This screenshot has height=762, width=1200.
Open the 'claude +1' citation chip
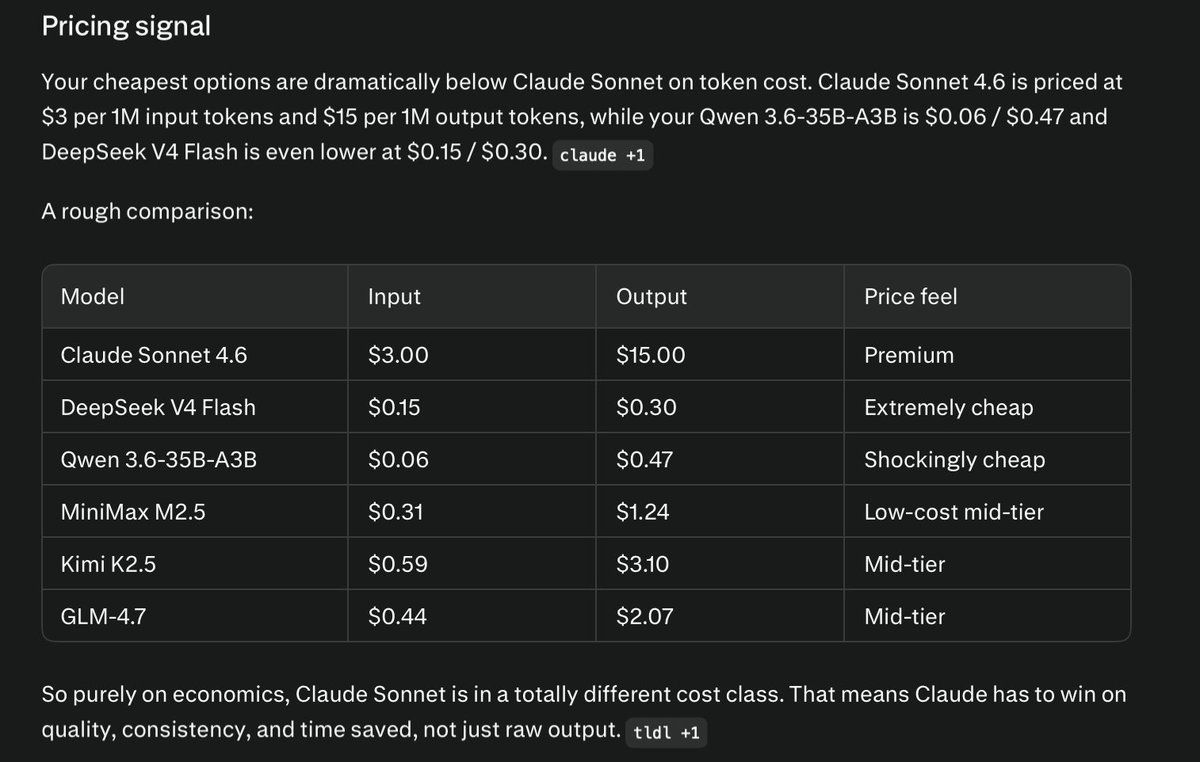pyautogui.click(x=602, y=156)
